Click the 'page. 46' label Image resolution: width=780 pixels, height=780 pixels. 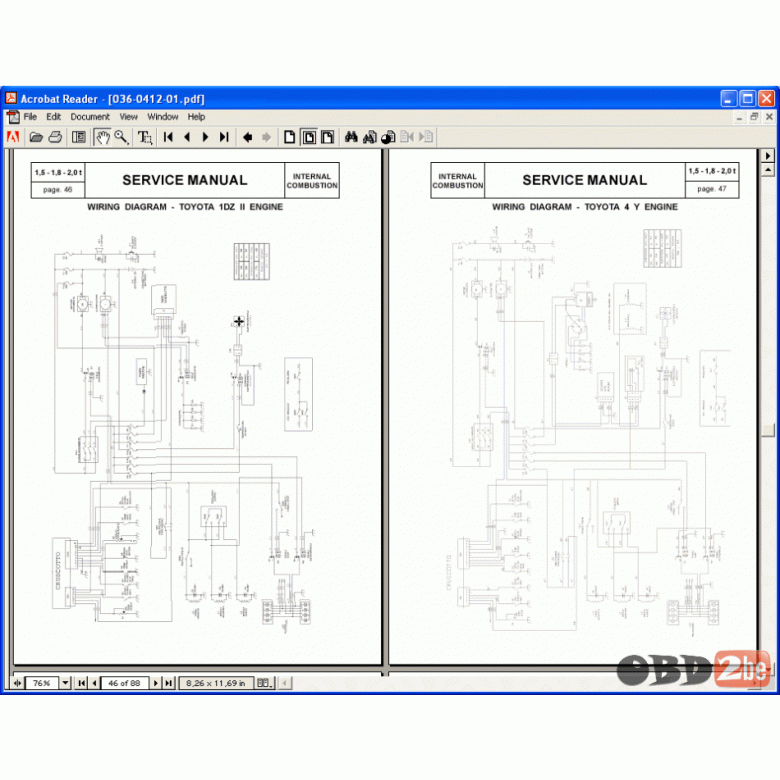tap(57, 190)
